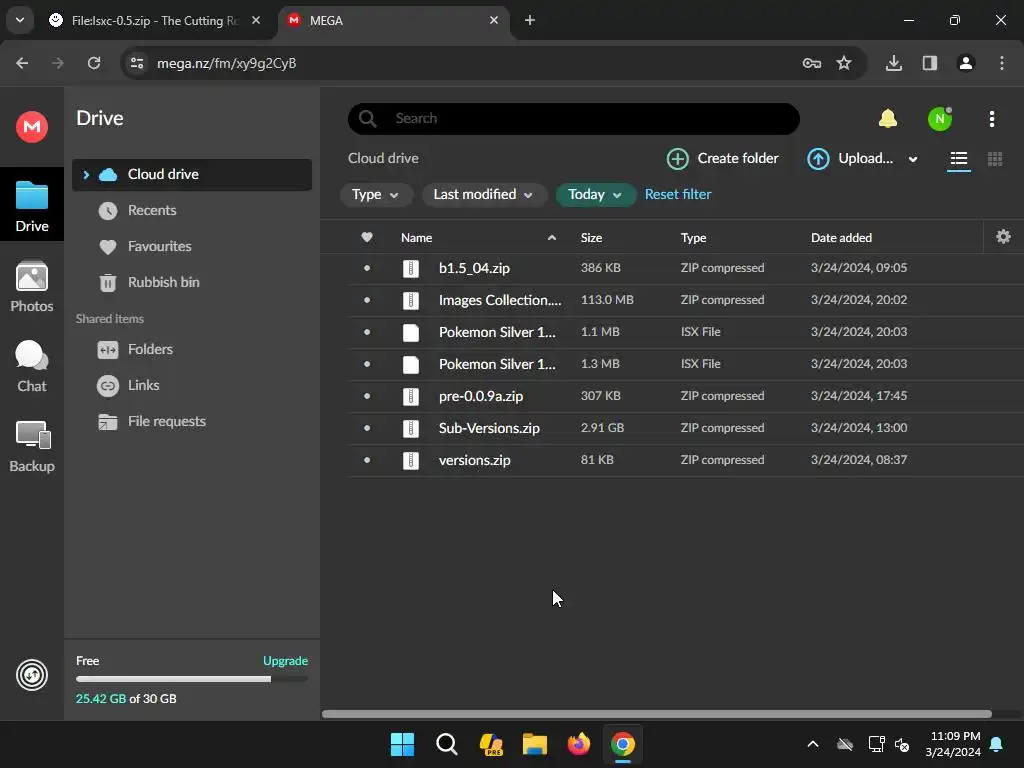The image size is (1024, 768).
Task: Toggle favourite dot for Images Collection
Action: coord(367,300)
